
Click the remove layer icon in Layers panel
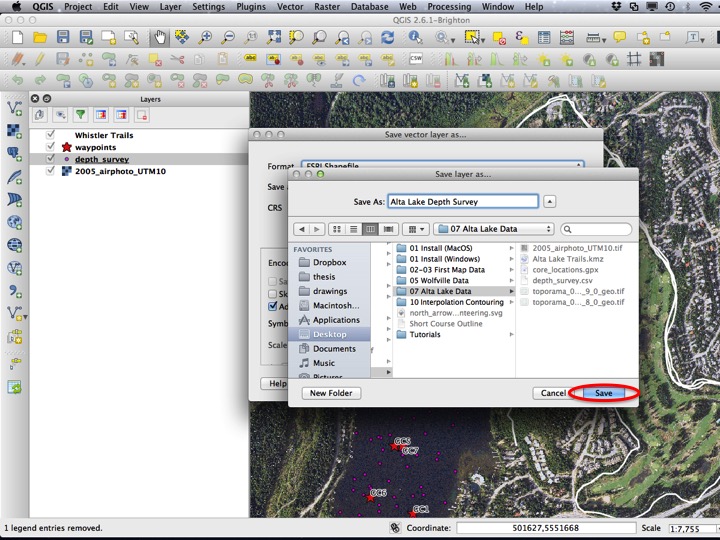141,115
